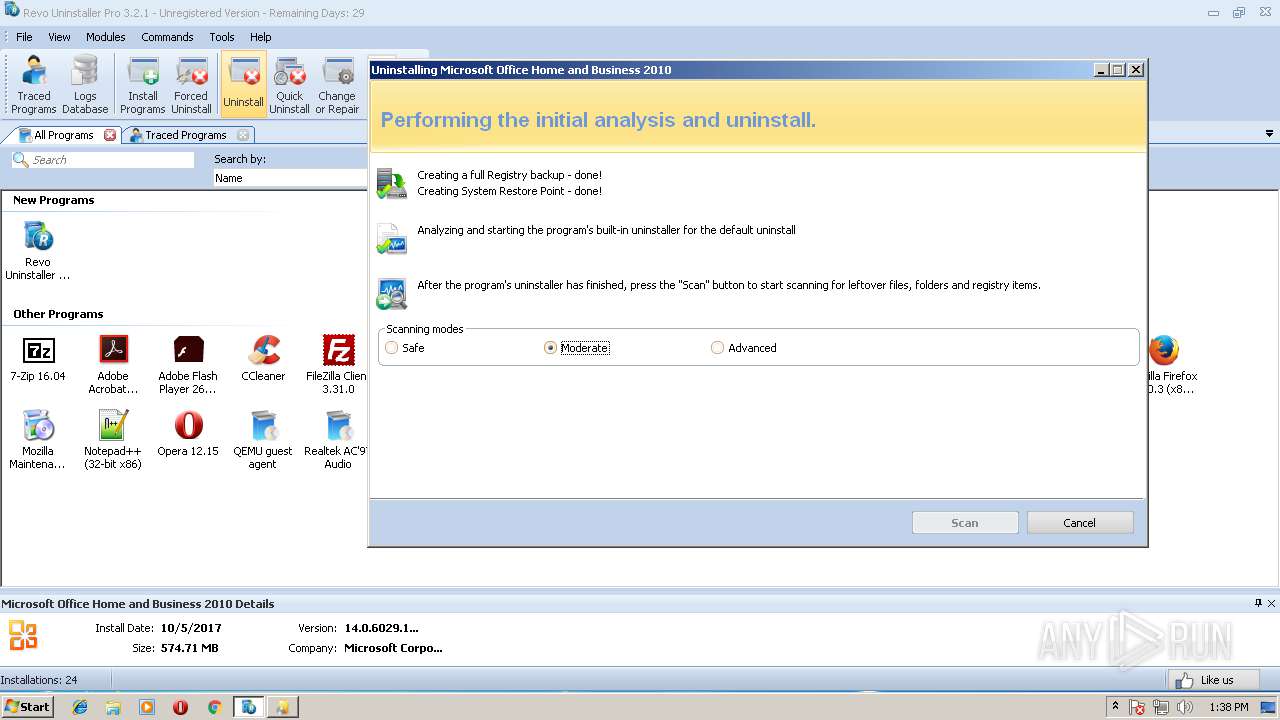Start Forced Uninstall from toolbar

(x=191, y=85)
